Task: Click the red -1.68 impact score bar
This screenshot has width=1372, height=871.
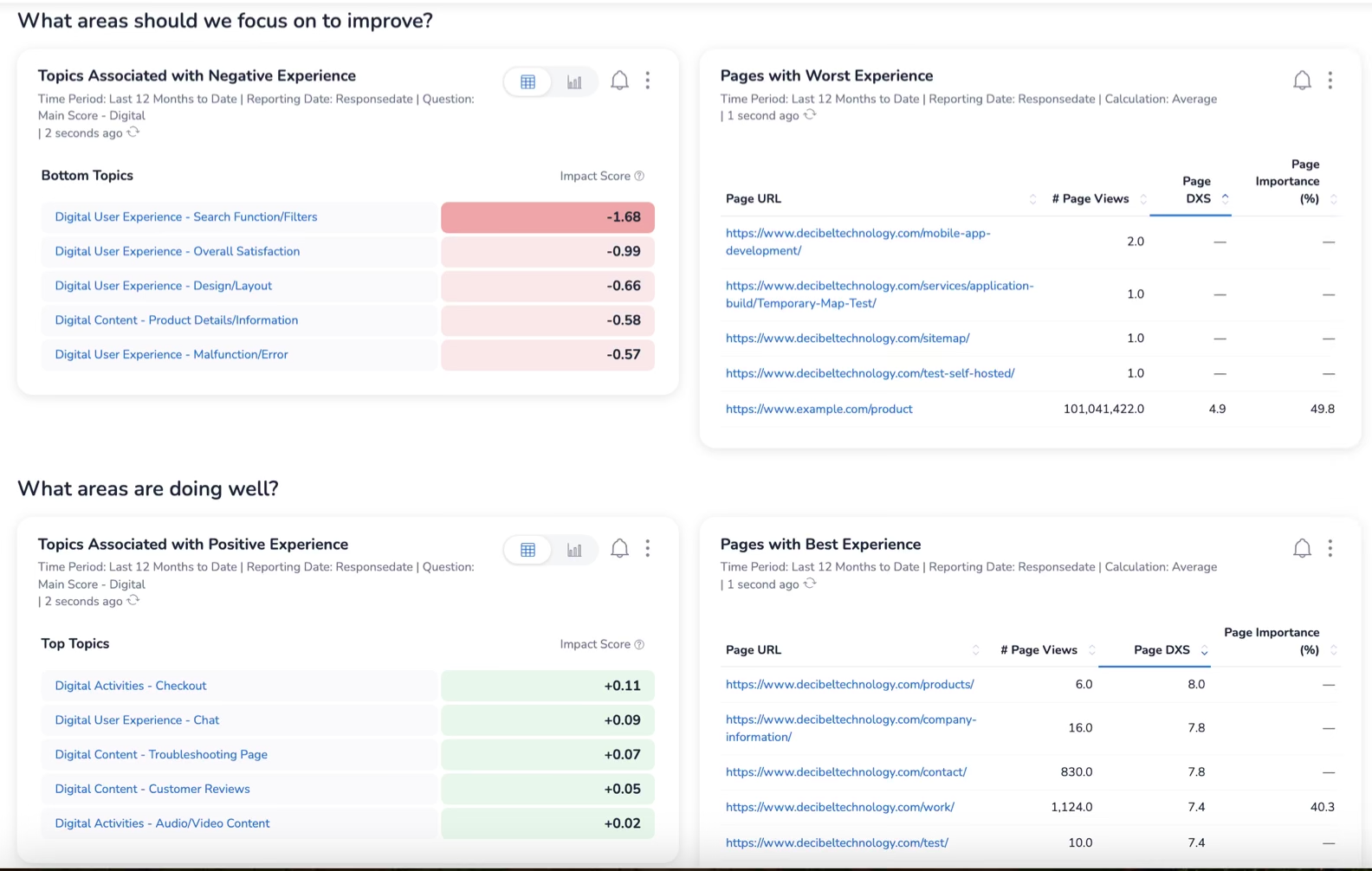Action: point(547,217)
